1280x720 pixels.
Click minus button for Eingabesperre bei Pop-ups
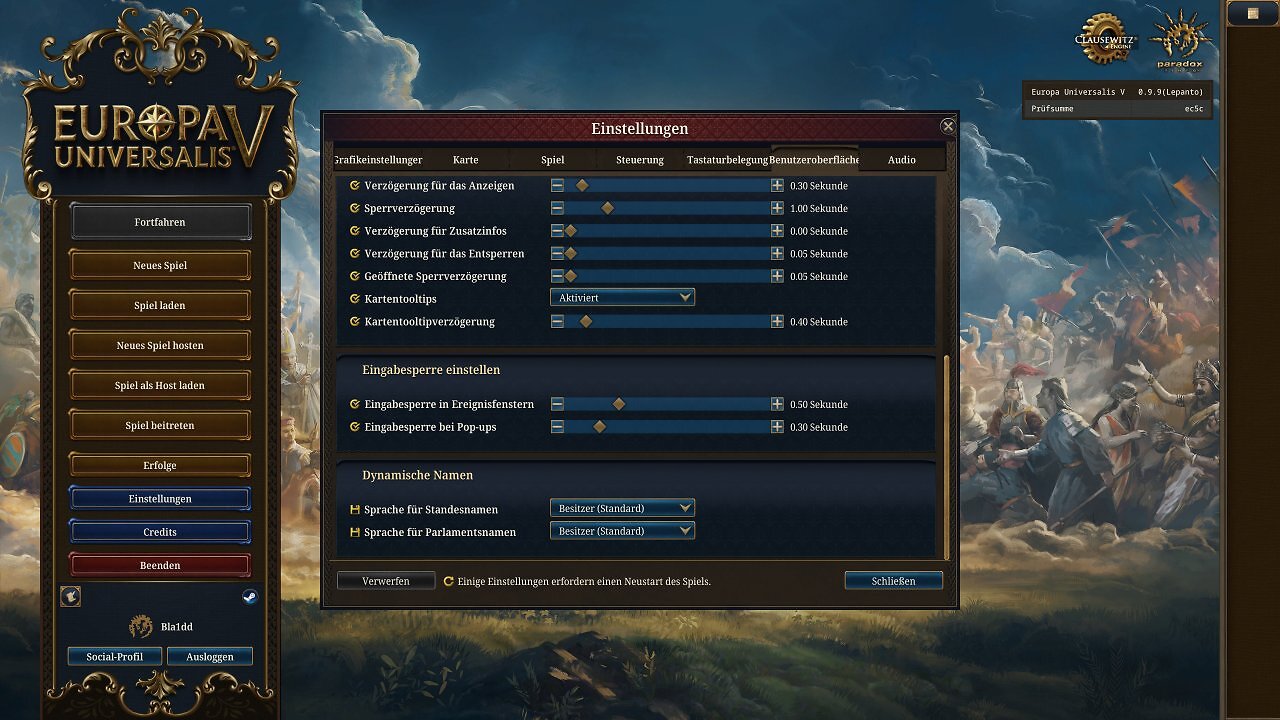(557, 427)
